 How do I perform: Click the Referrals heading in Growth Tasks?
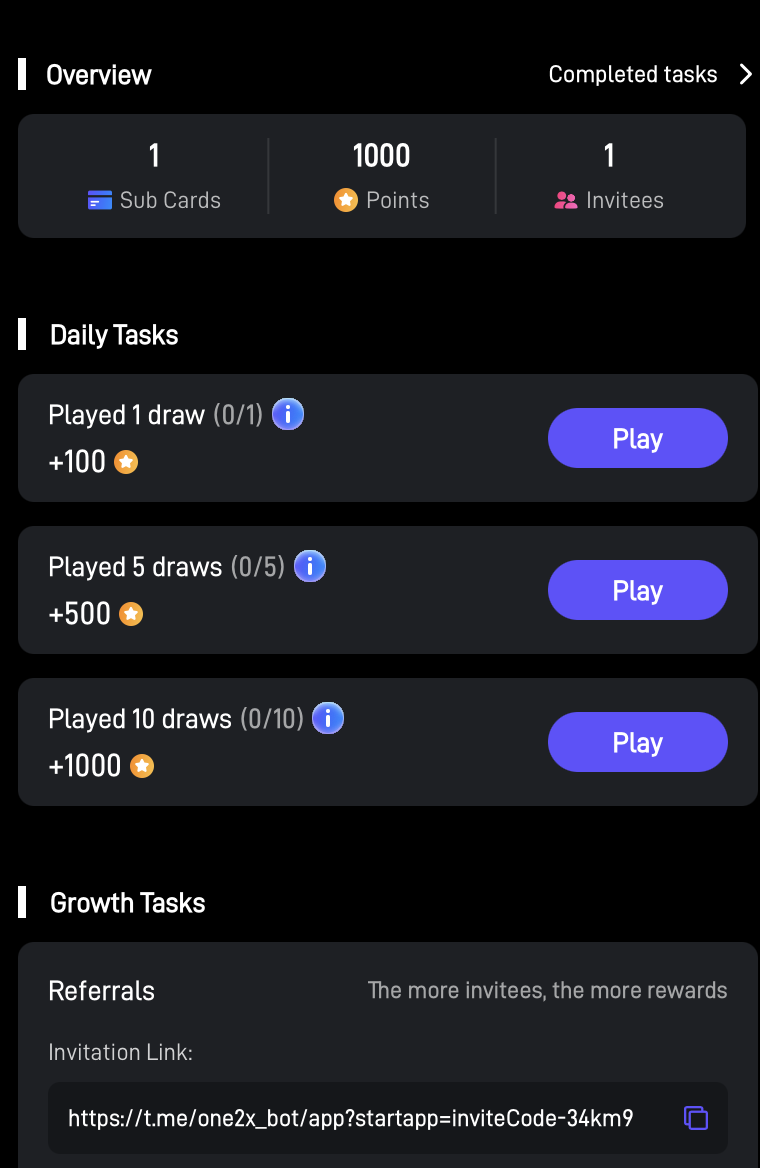tap(102, 991)
